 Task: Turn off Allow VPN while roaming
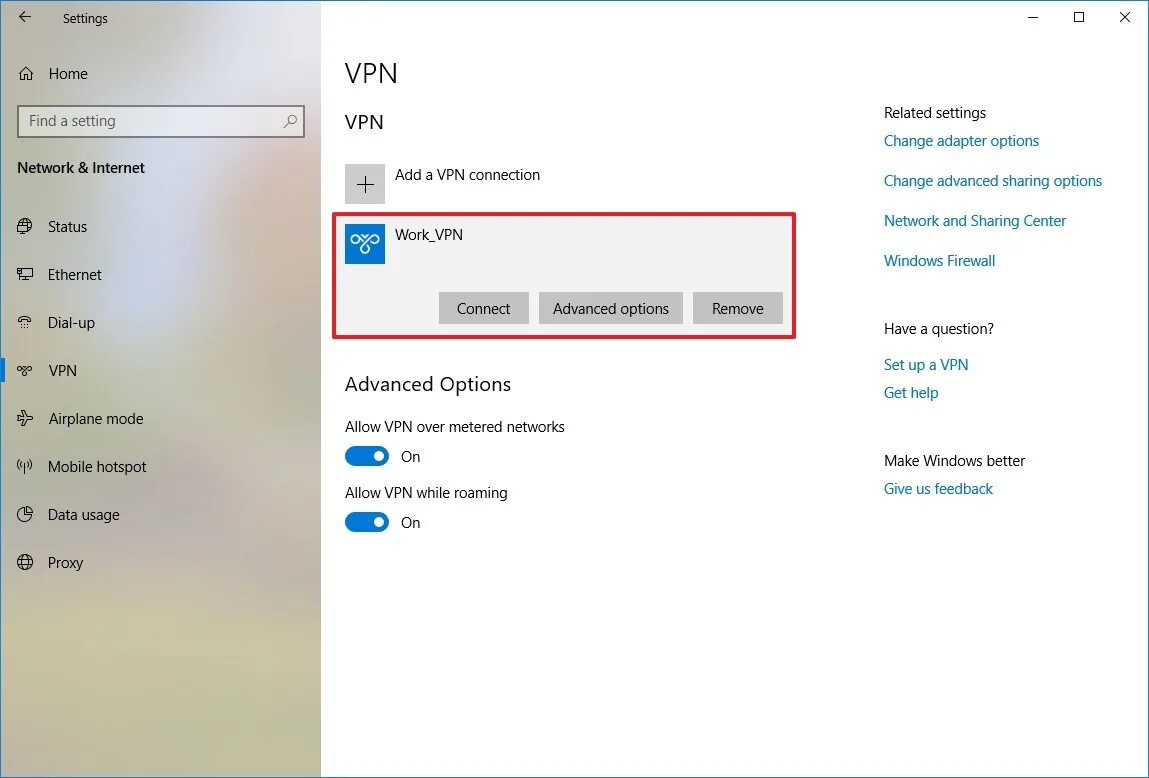(367, 523)
